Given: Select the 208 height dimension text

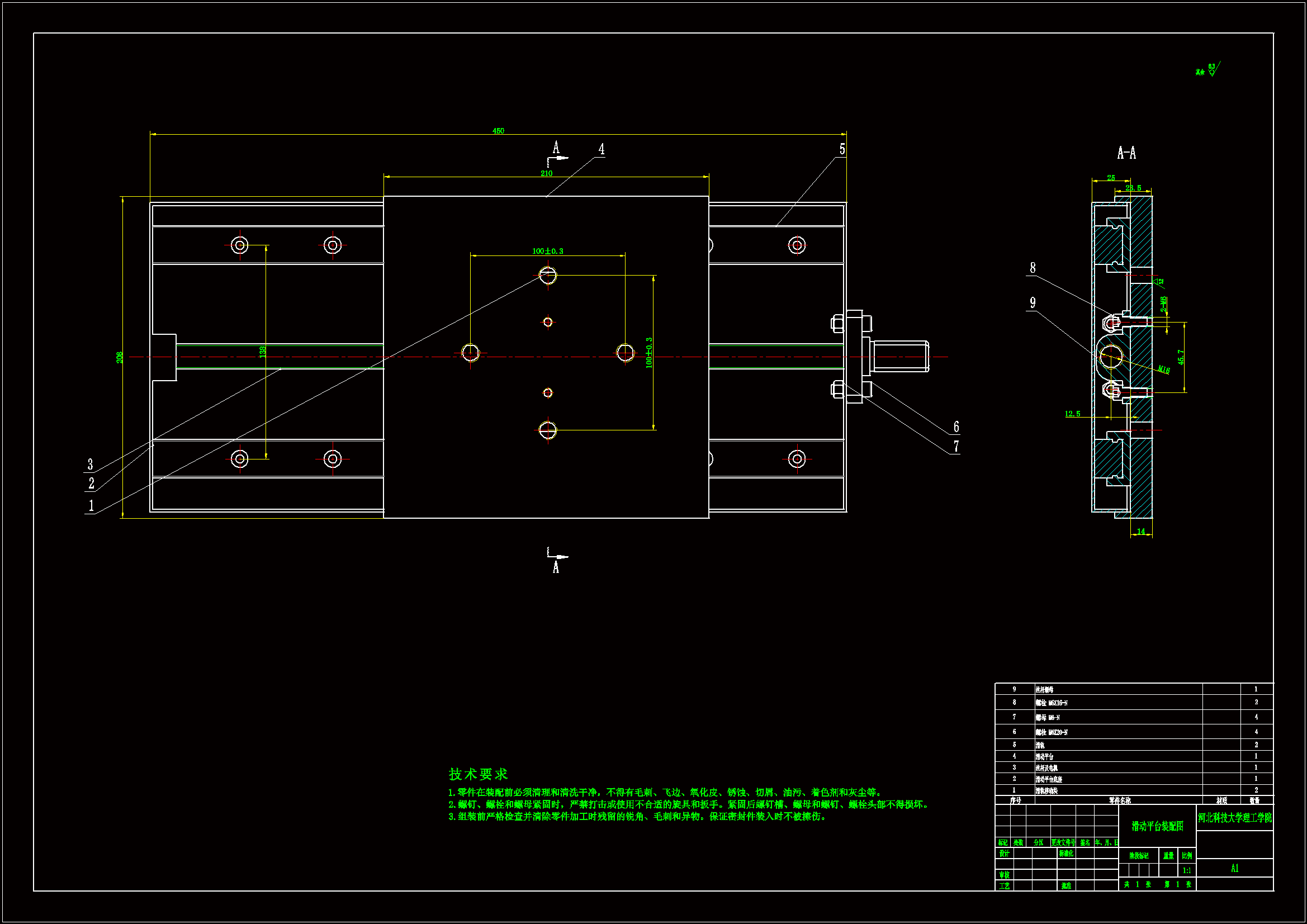Looking at the screenshot, I should 120,357.
